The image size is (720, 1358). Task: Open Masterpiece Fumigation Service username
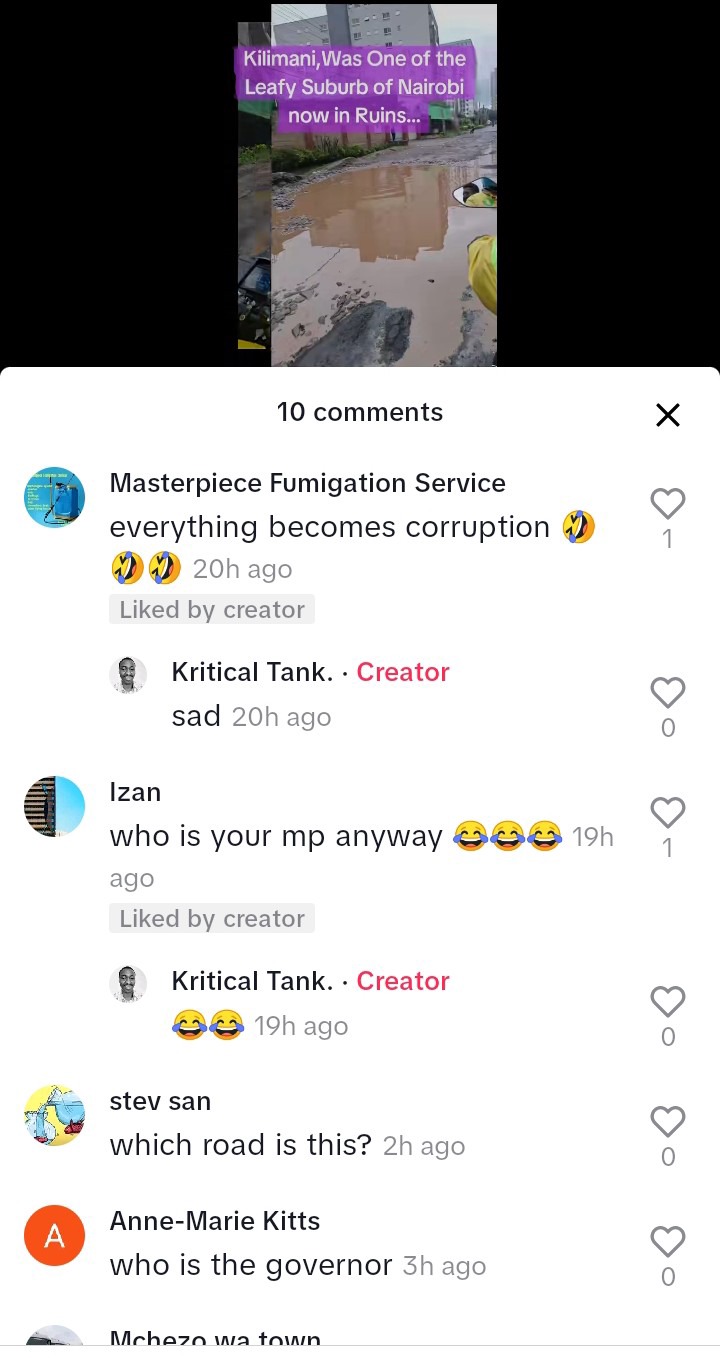[307, 483]
